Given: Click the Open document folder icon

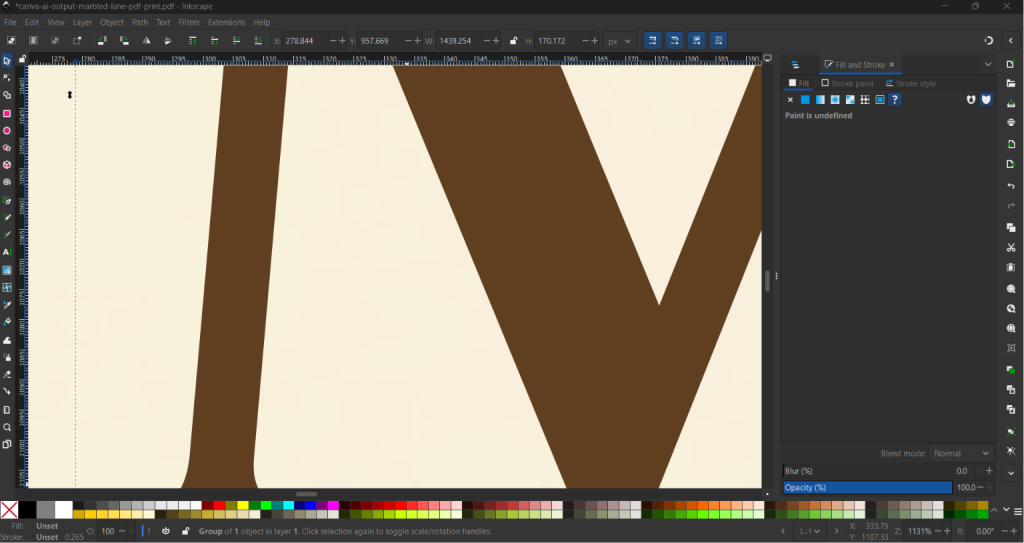Looking at the screenshot, I should pyautogui.click(x=1011, y=84).
